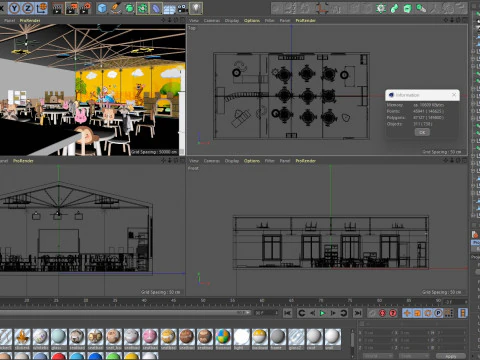Go to end of animation
The height and width of the screenshot is (360, 480).
point(358,313)
